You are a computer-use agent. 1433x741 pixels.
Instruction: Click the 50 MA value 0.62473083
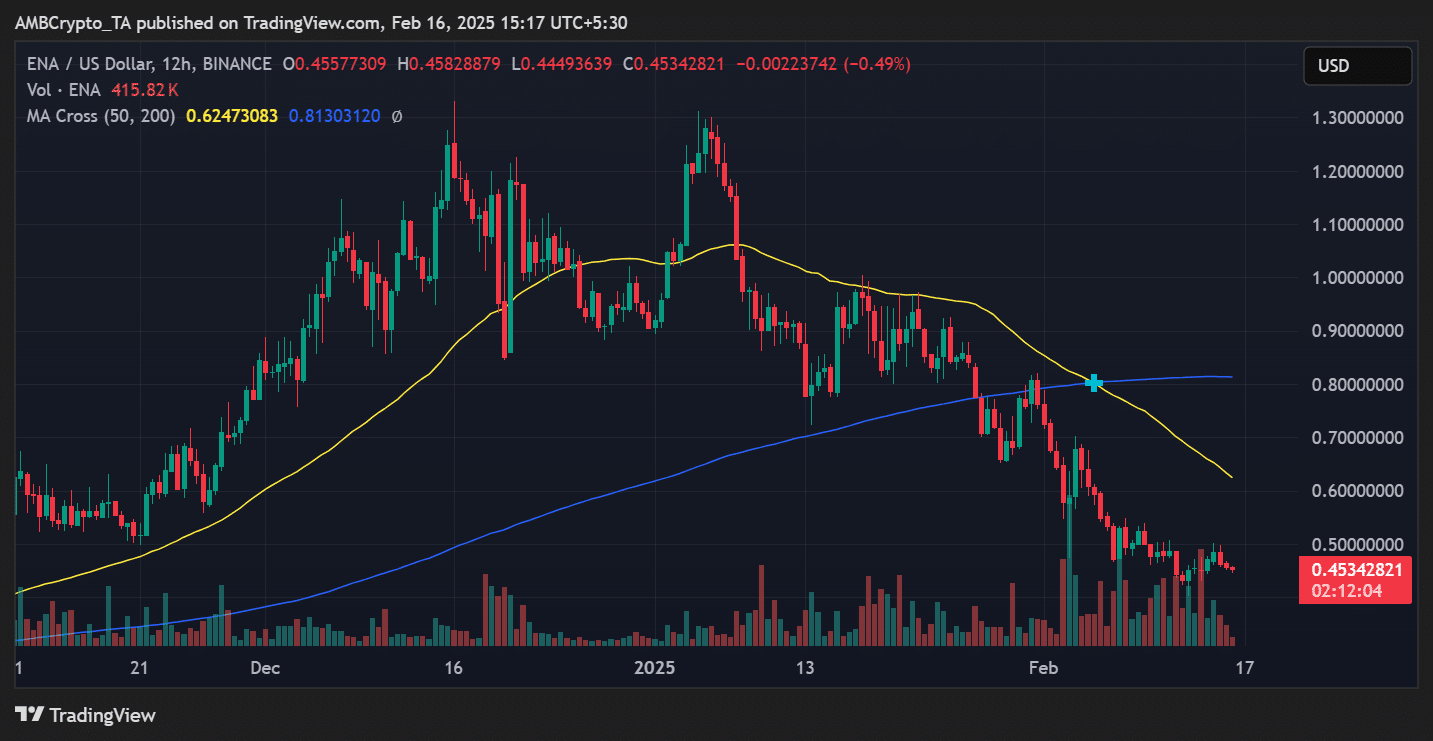[x=232, y=116]
